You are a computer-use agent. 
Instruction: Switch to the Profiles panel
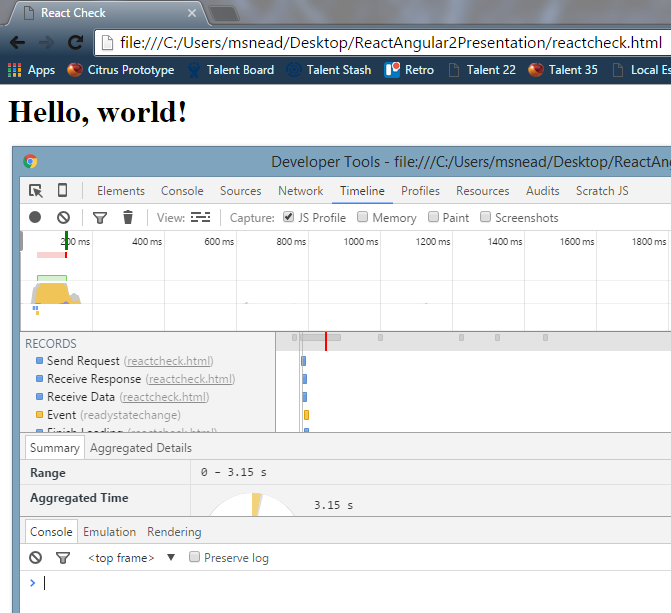point(420,191)
